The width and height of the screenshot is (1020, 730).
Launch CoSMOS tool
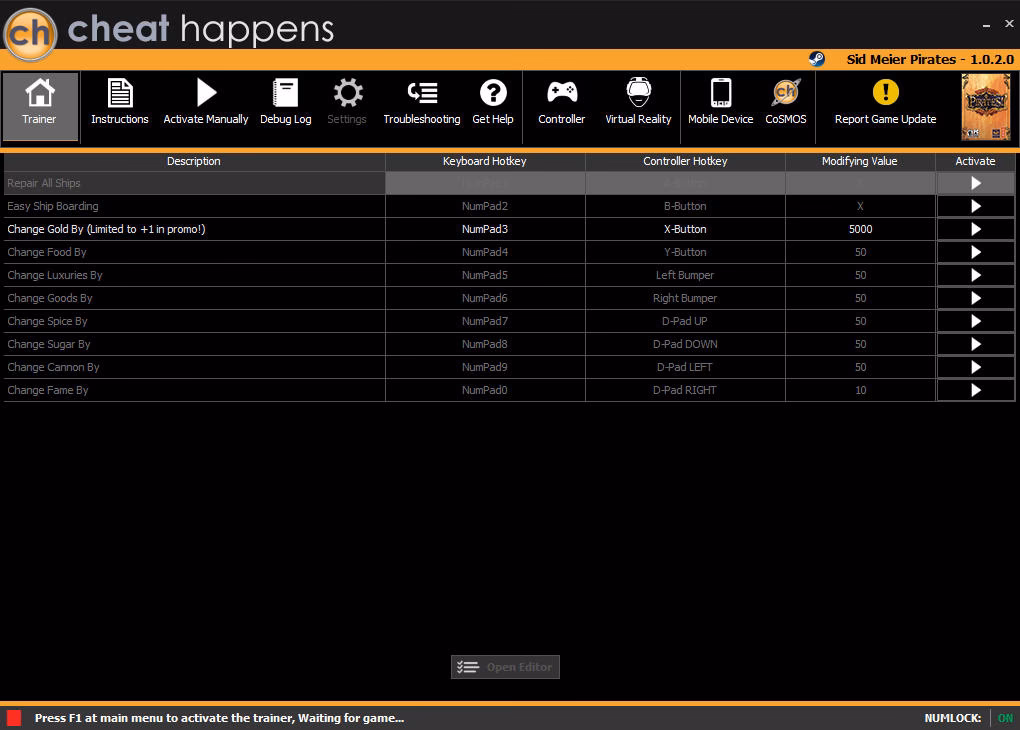click(x=786, y=102)
